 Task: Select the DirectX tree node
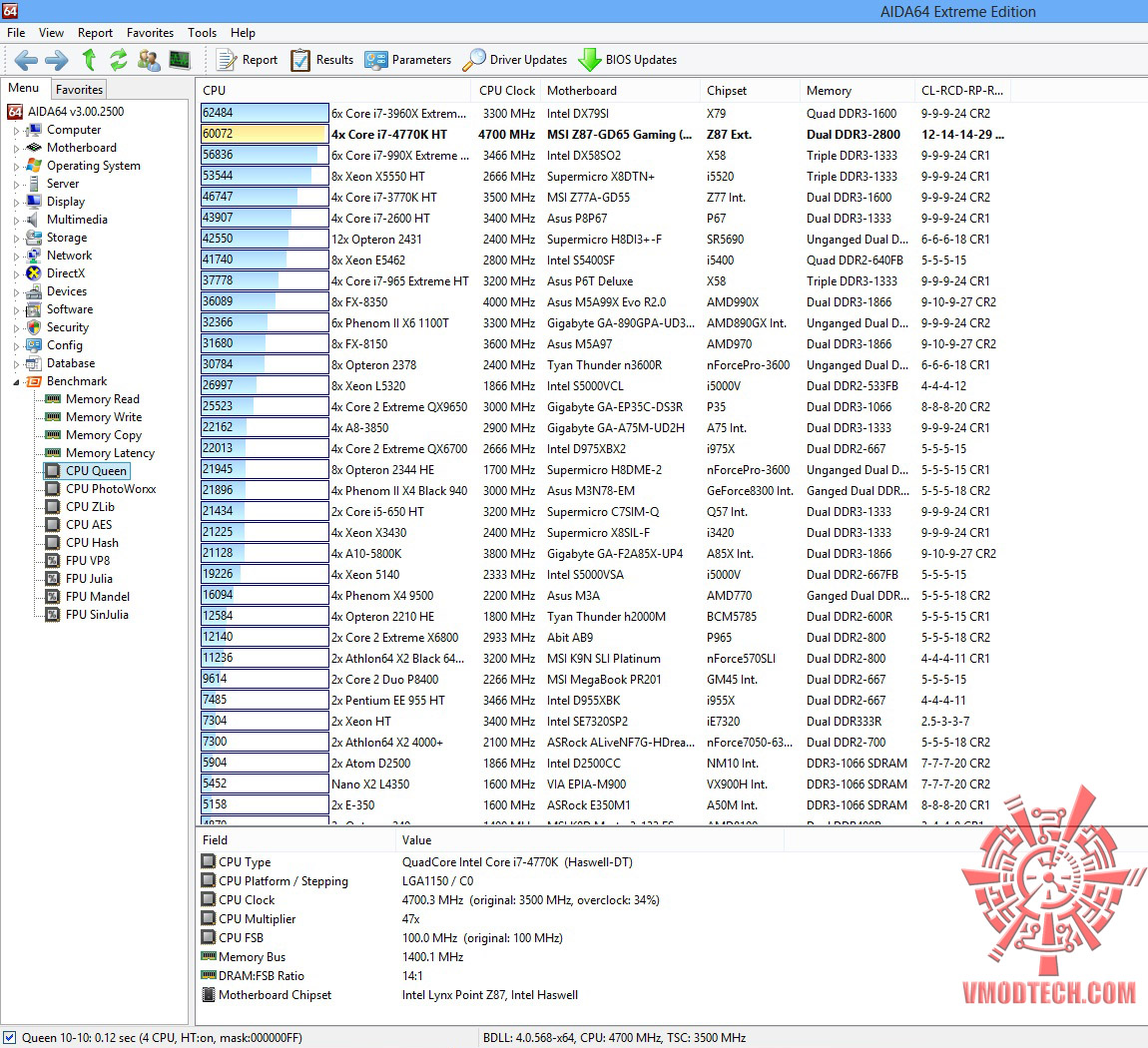point(65,272)
